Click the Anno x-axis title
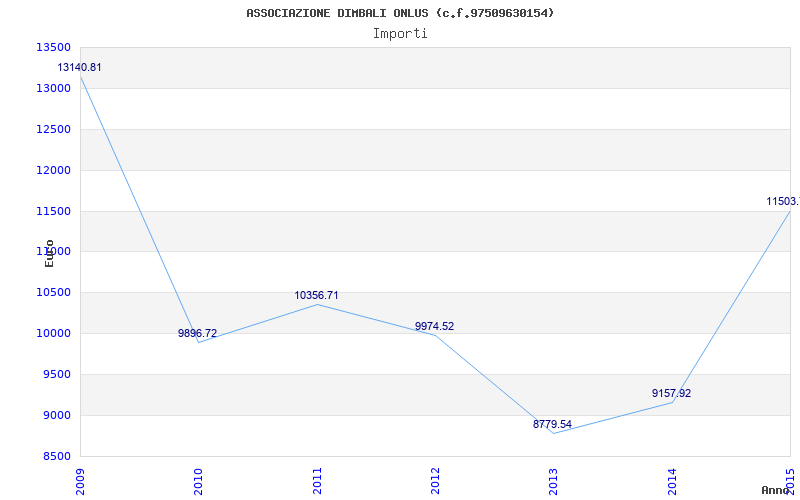Screen dimensions: 800x500 774,490
